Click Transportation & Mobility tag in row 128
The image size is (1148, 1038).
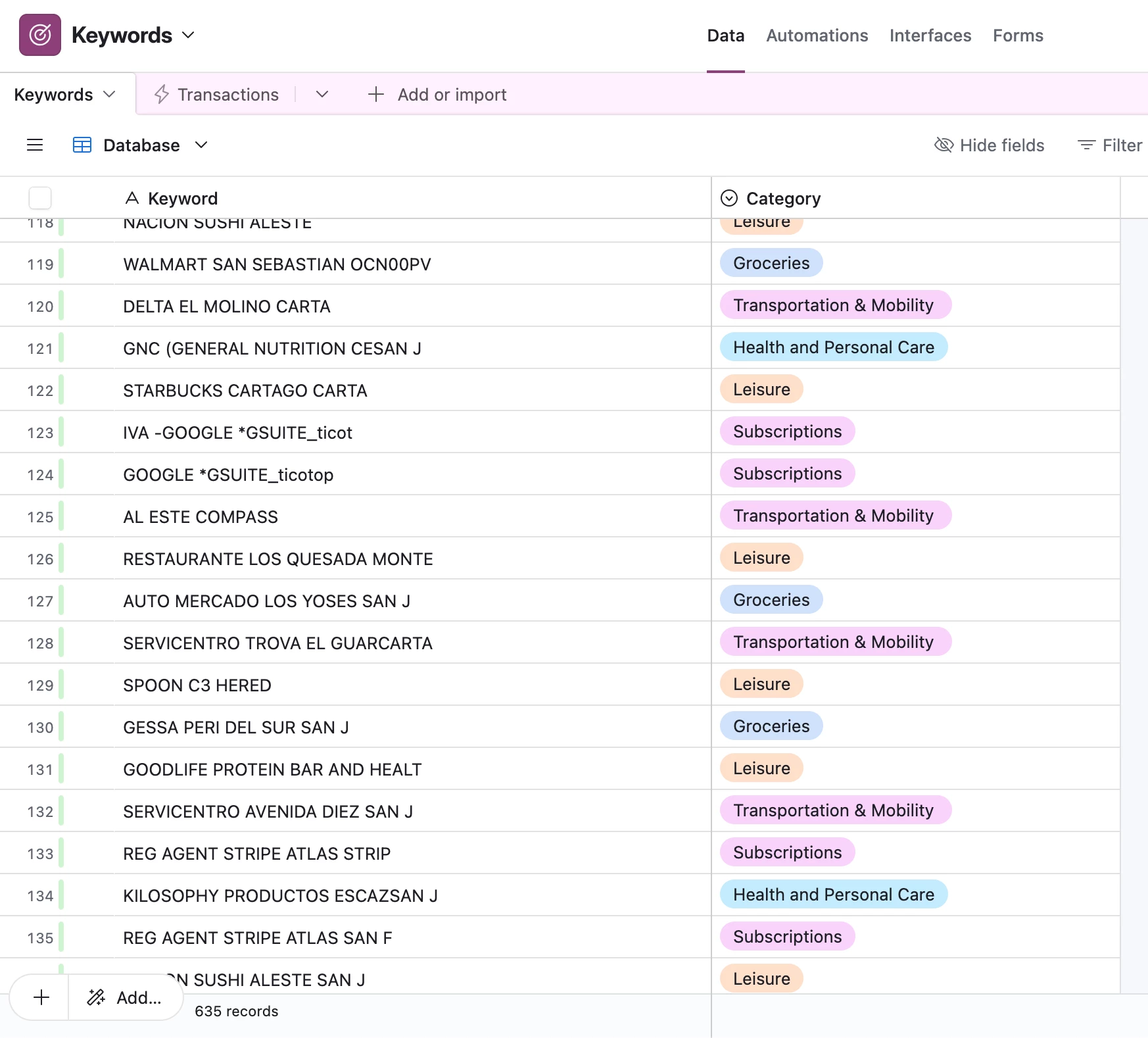(x=836, y=642)
